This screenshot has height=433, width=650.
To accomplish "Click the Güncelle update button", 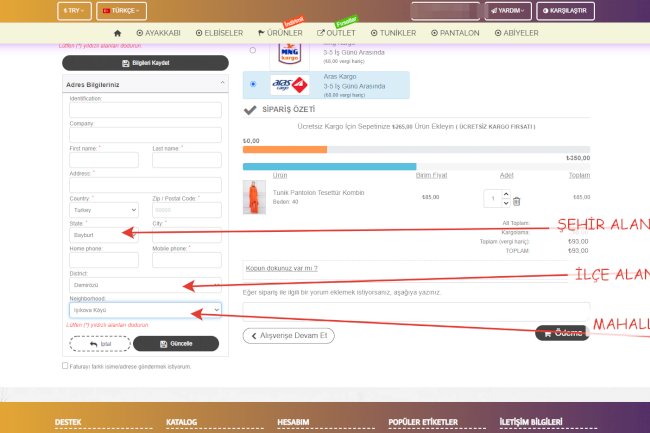I will point(176,343).
